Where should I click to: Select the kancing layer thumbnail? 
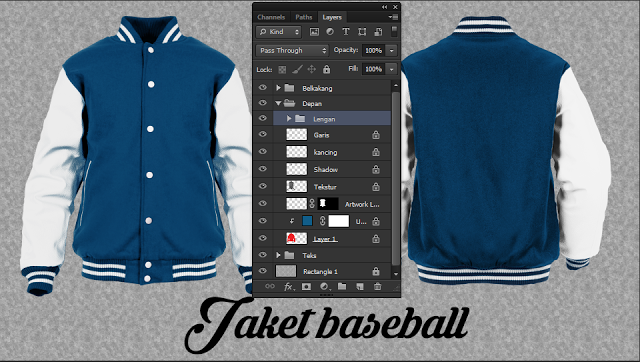point(297,152)
